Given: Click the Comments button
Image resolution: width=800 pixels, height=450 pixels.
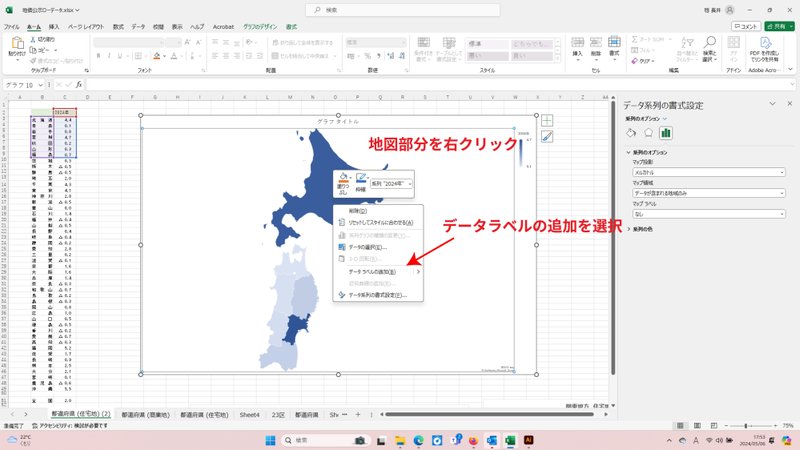Looking at the screenshot, I should (x=746, y=26).
